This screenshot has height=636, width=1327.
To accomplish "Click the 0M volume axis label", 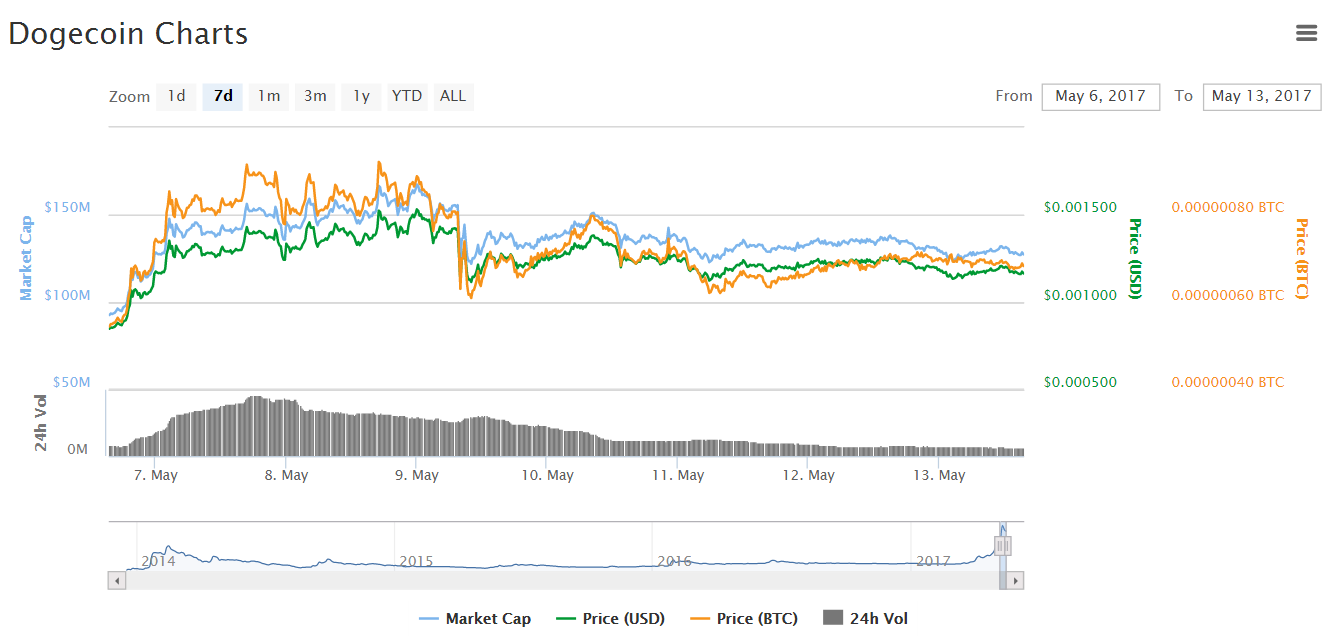I will point(78,450).
